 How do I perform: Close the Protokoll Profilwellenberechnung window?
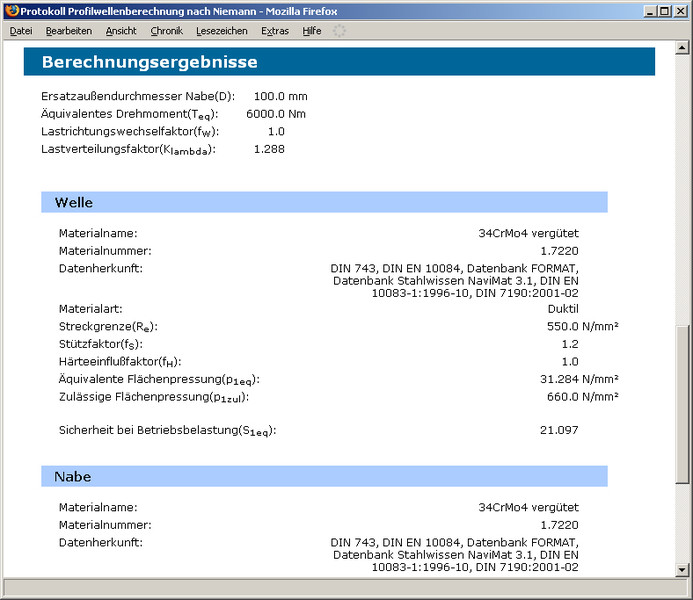[x=681, y=11]
